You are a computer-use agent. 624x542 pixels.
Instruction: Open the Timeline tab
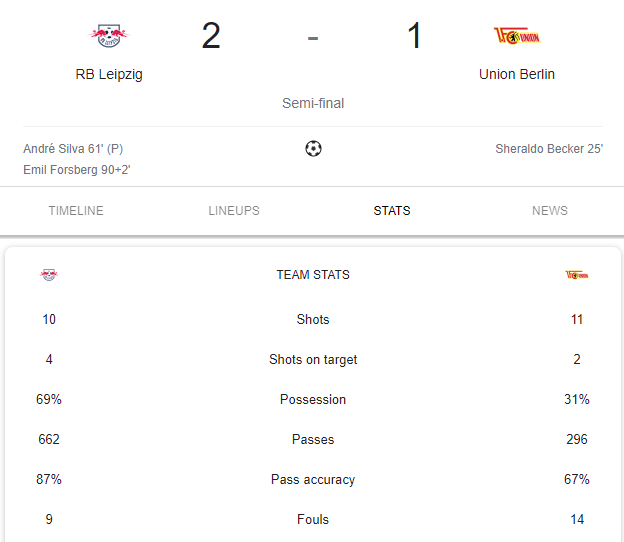tap(76, 211)
